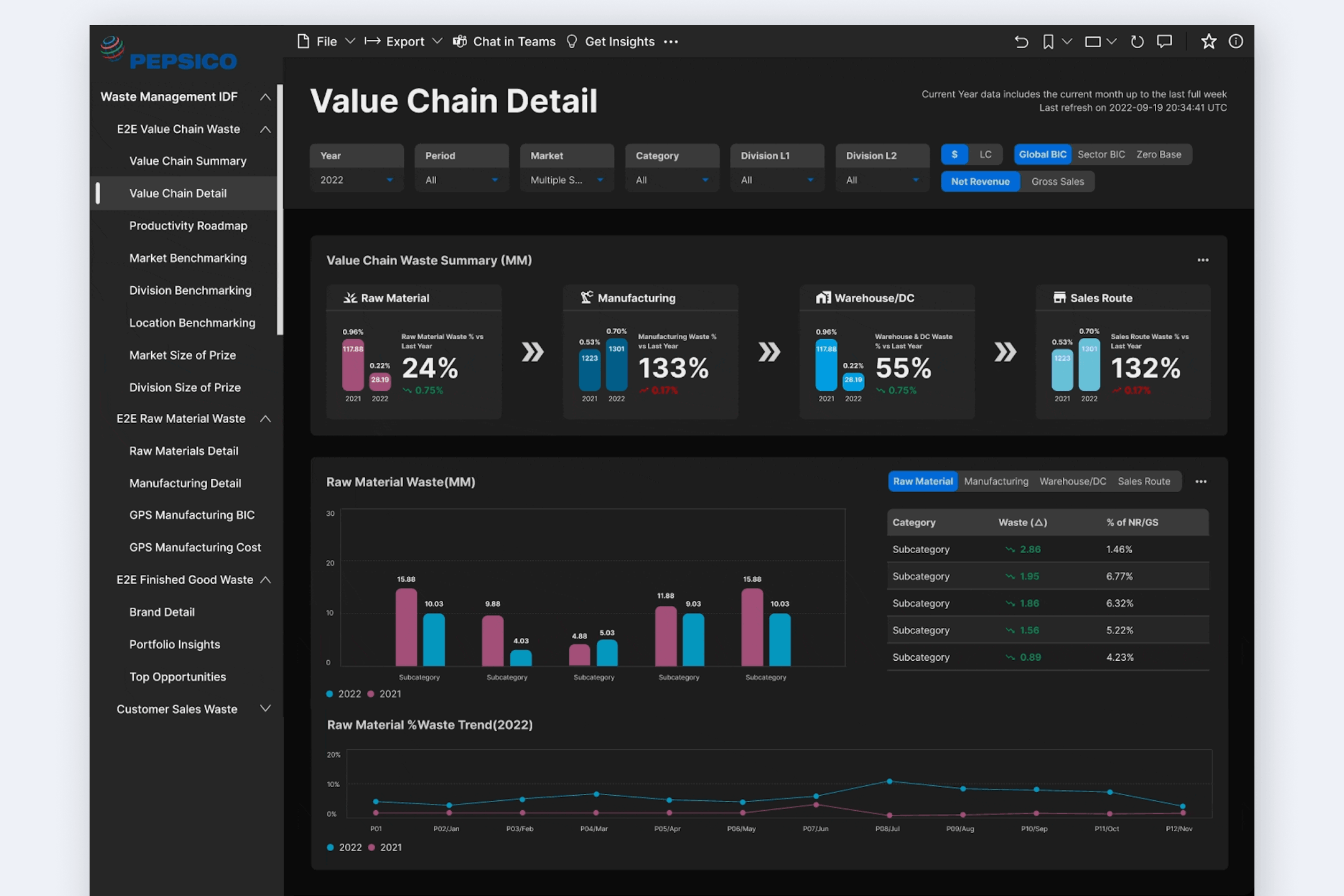
Task: Select Sector BIC benchmark option
Action: point(1101,154)
